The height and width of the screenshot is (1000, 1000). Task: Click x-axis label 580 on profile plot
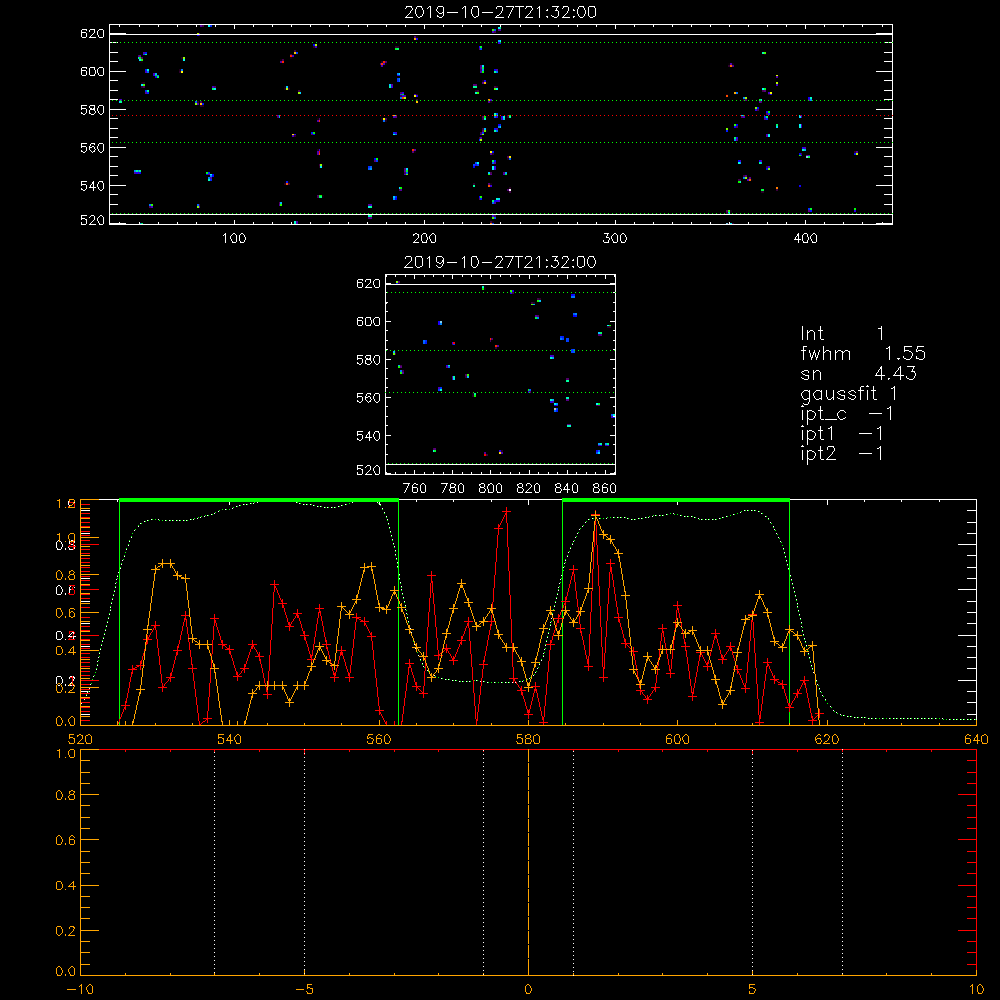[528, 739]
